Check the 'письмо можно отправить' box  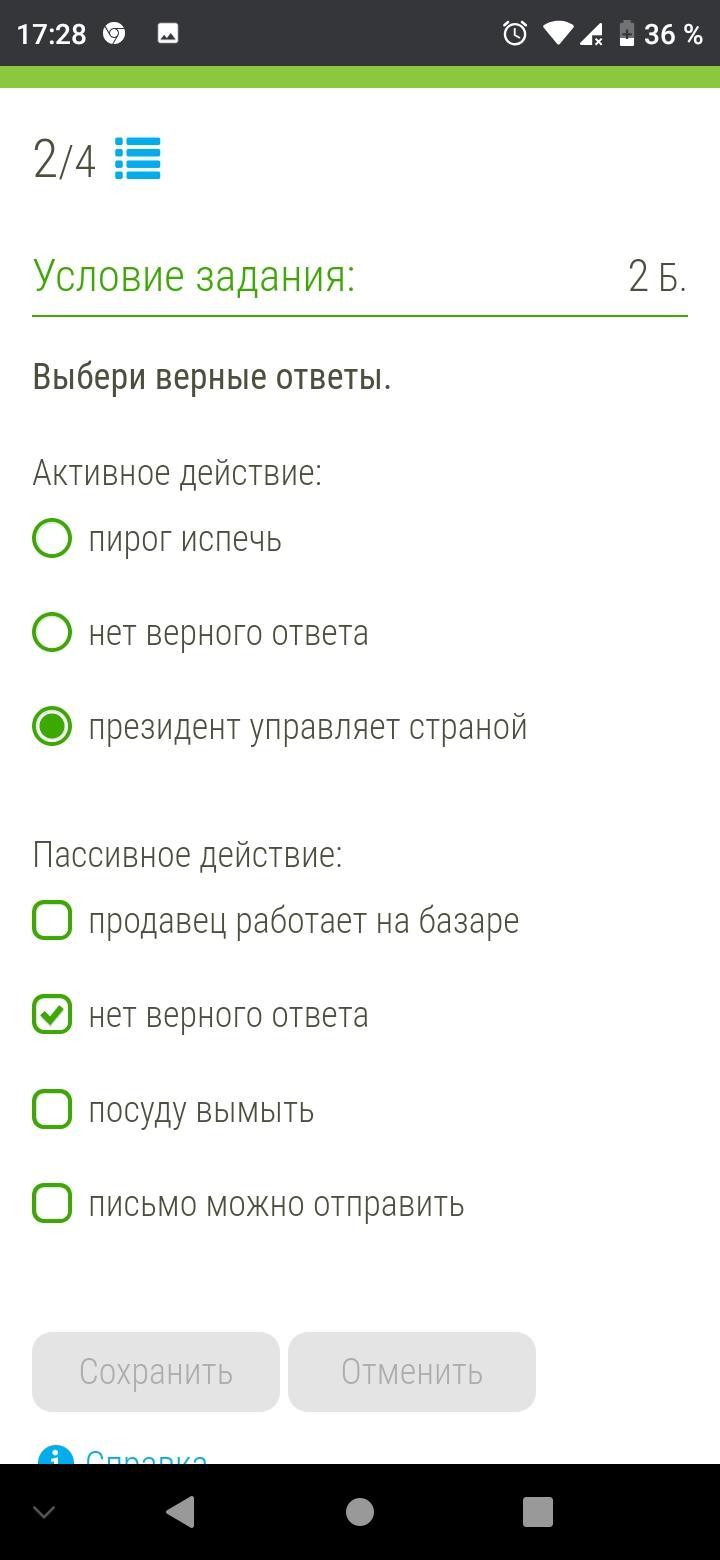click(x=52, y=1204)
